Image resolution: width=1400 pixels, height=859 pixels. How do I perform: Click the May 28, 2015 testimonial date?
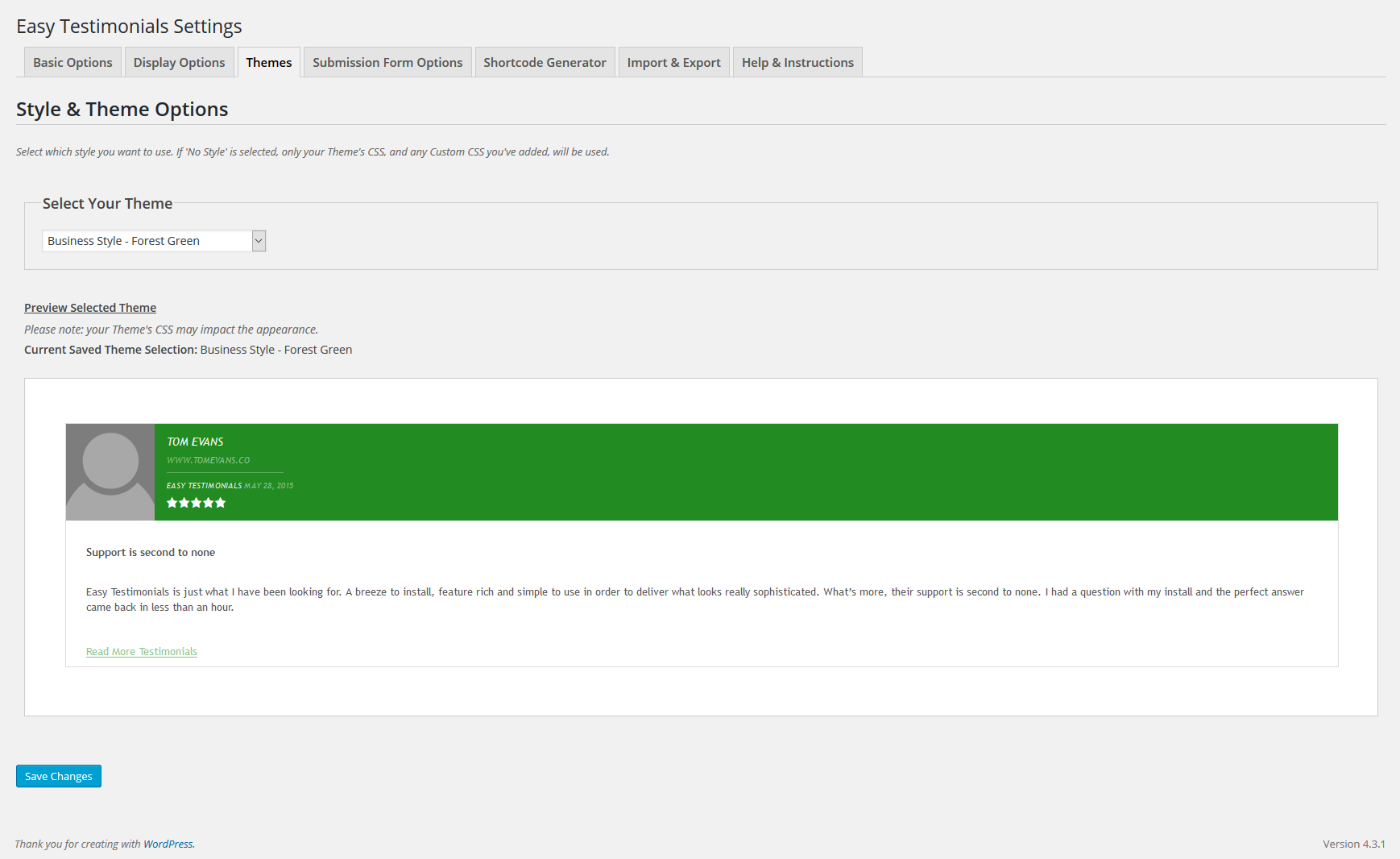(269, 486)
